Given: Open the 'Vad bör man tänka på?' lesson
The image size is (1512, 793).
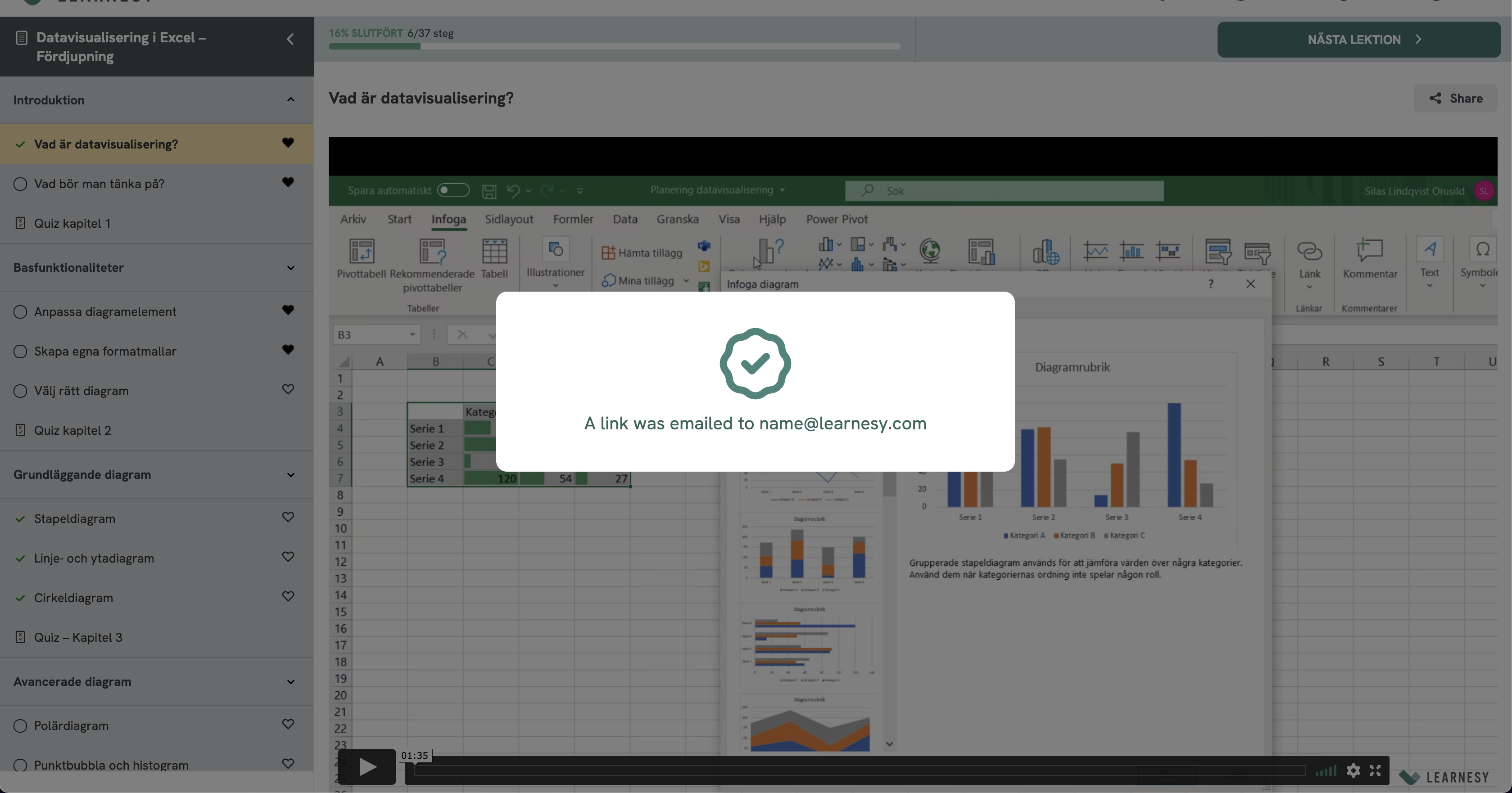Looking at the screenshot, I should coord(99,184).
